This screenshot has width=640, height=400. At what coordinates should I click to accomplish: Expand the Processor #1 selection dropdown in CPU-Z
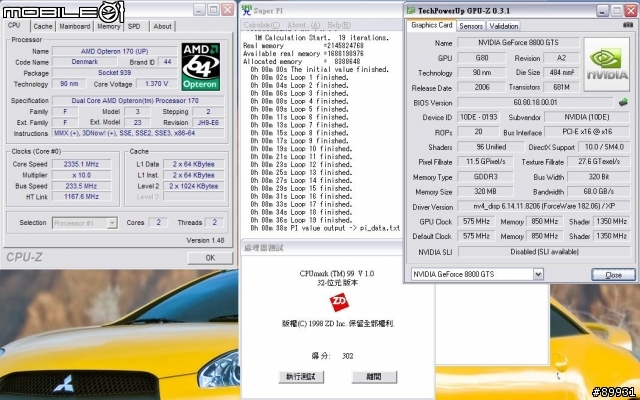point(112,223)
